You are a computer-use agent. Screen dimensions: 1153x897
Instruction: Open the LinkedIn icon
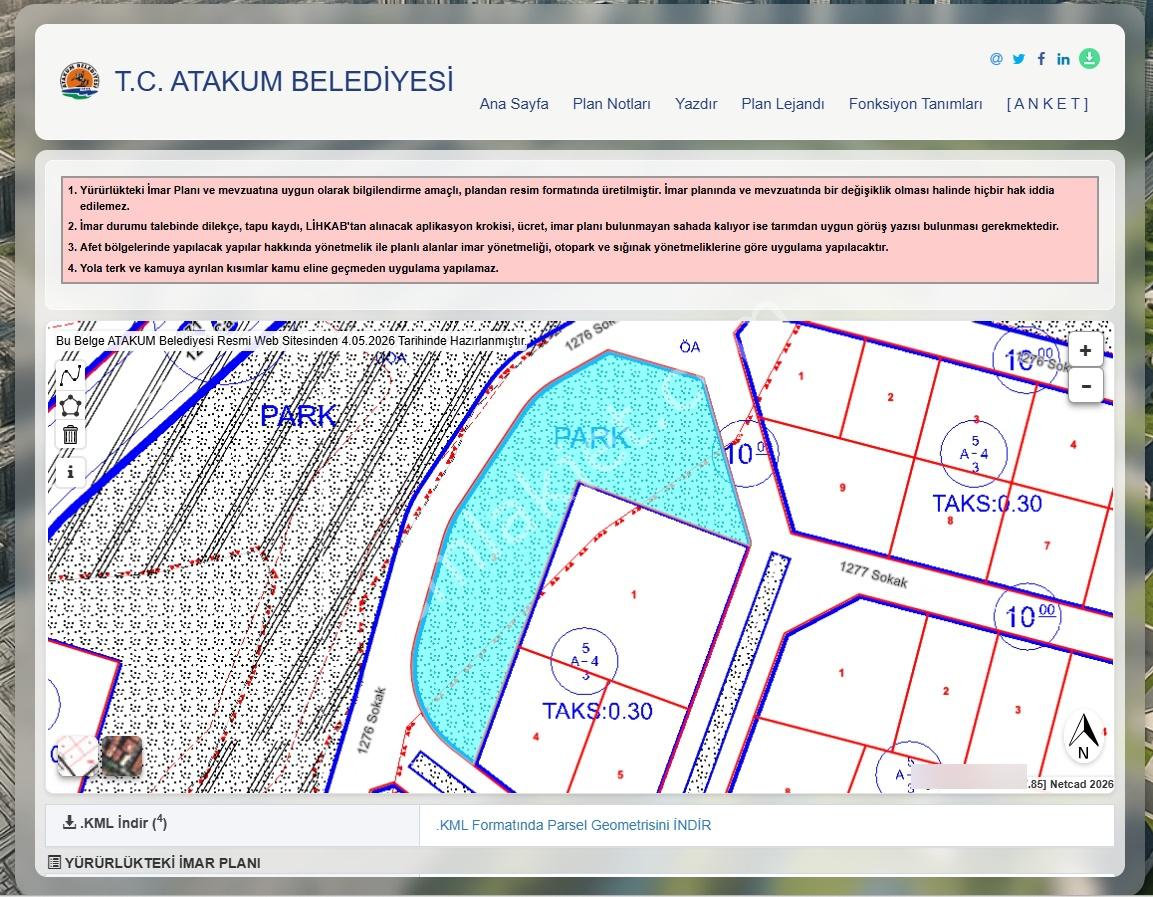1063,59
